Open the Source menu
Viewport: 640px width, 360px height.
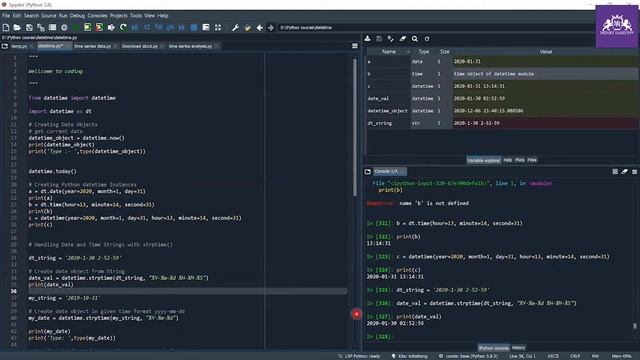48,16
